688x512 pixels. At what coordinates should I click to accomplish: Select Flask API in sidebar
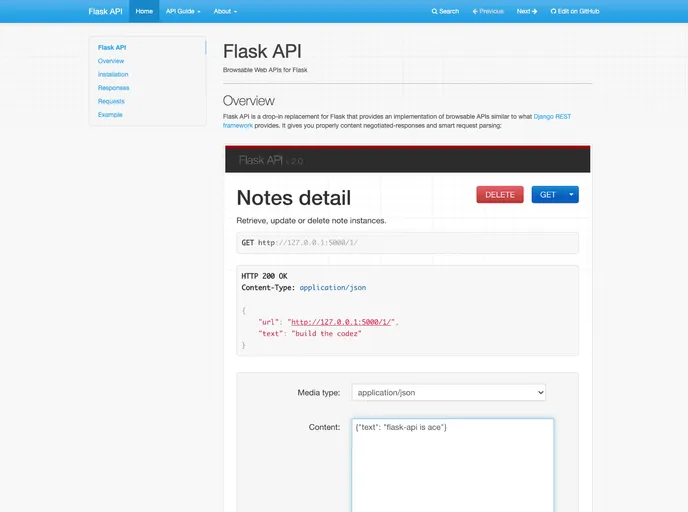click(x=112, y=47)
